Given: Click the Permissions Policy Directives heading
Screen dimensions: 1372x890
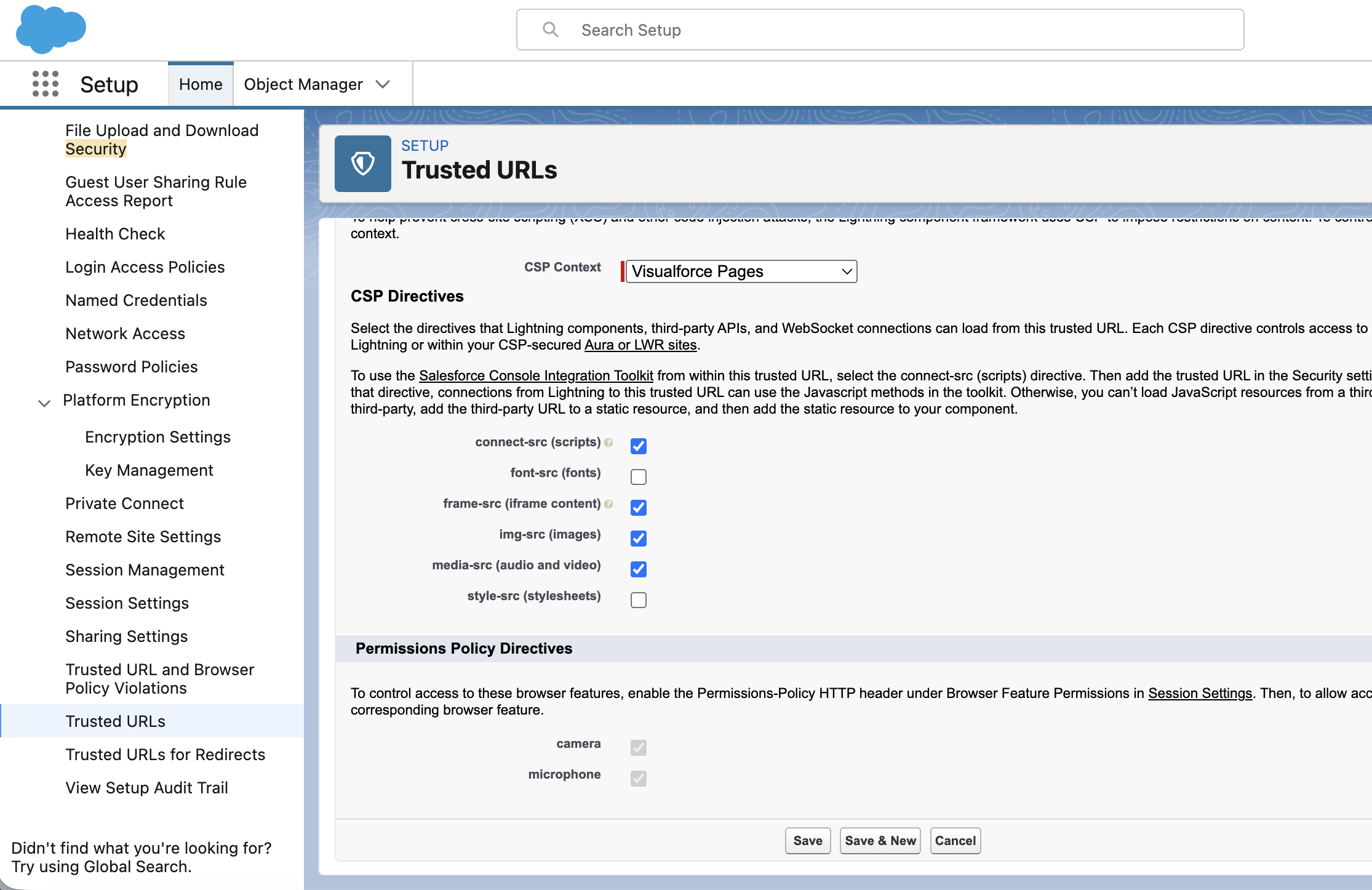Looking at the screenshot, I should click(464, 648).
